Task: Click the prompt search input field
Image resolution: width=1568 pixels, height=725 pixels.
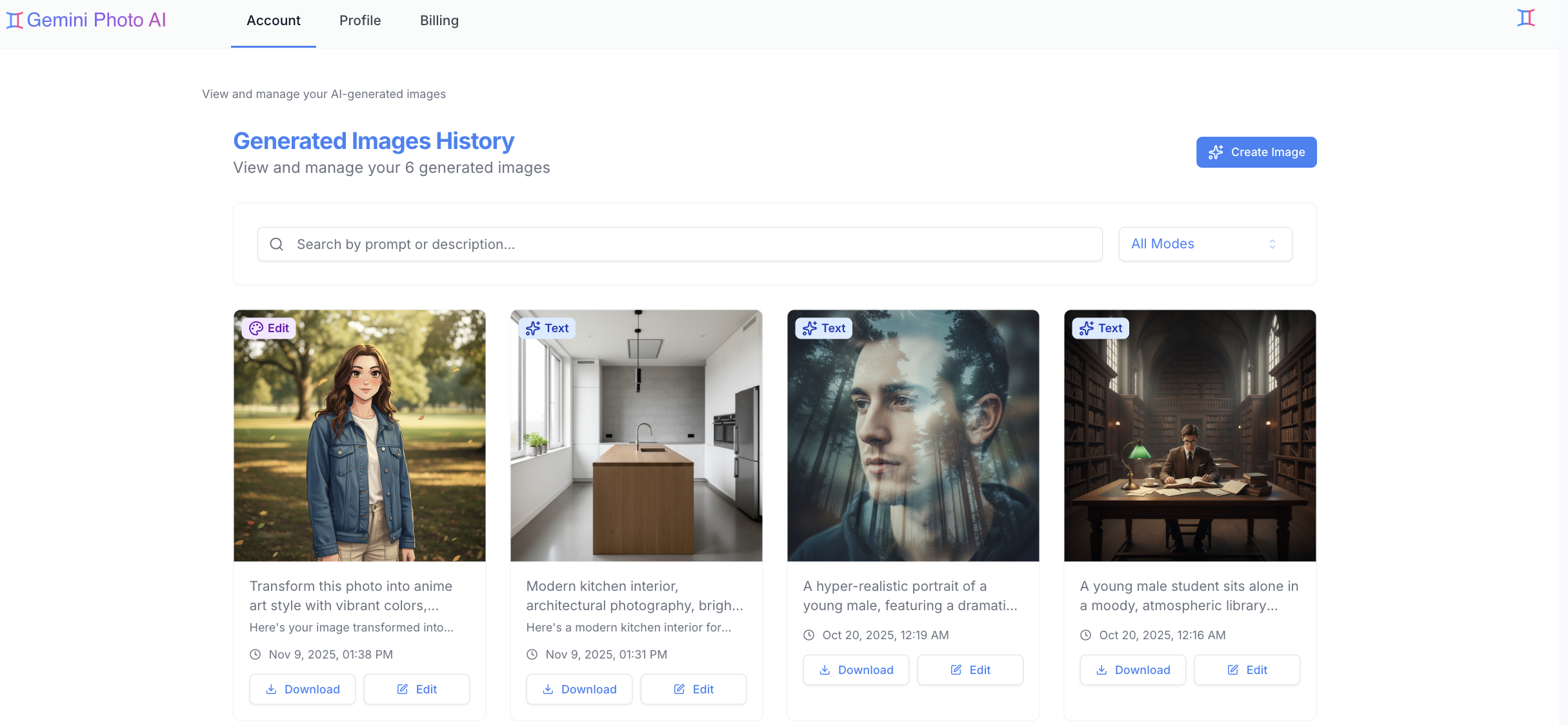Action: [645, 244]
